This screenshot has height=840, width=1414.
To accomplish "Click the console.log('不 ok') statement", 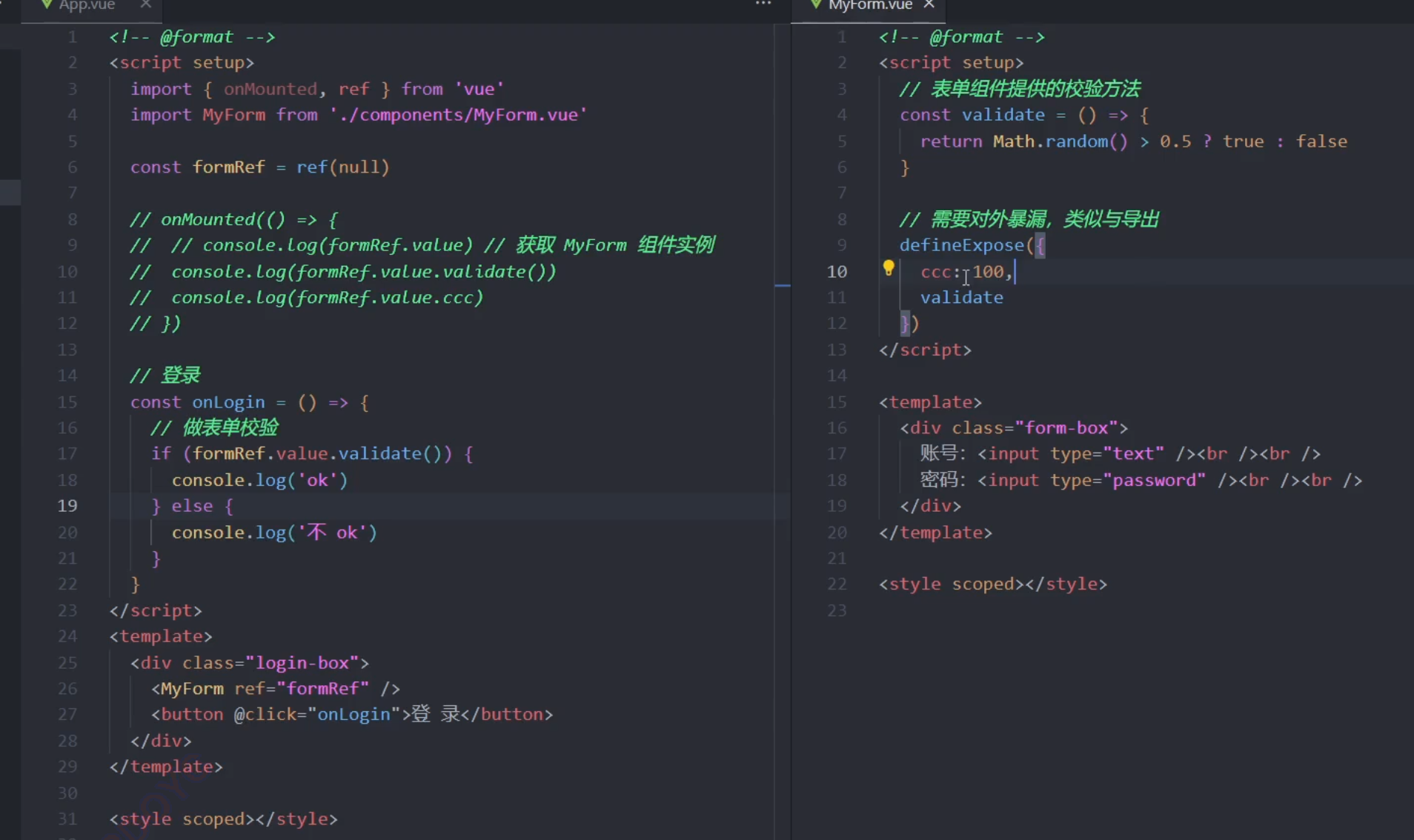I will [275, 532].
